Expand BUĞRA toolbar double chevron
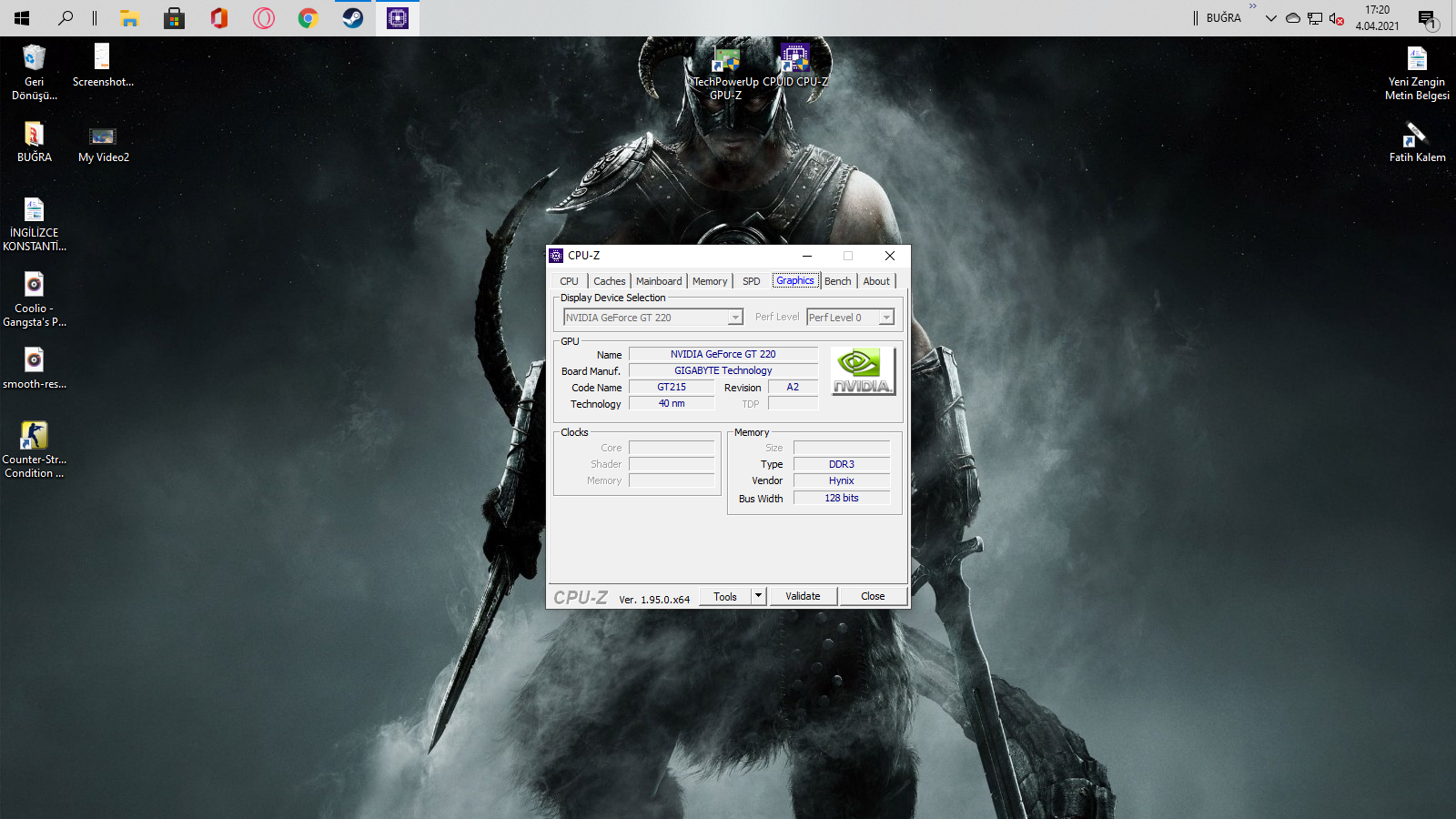The image size is (1456, 819). (1253, 6)
